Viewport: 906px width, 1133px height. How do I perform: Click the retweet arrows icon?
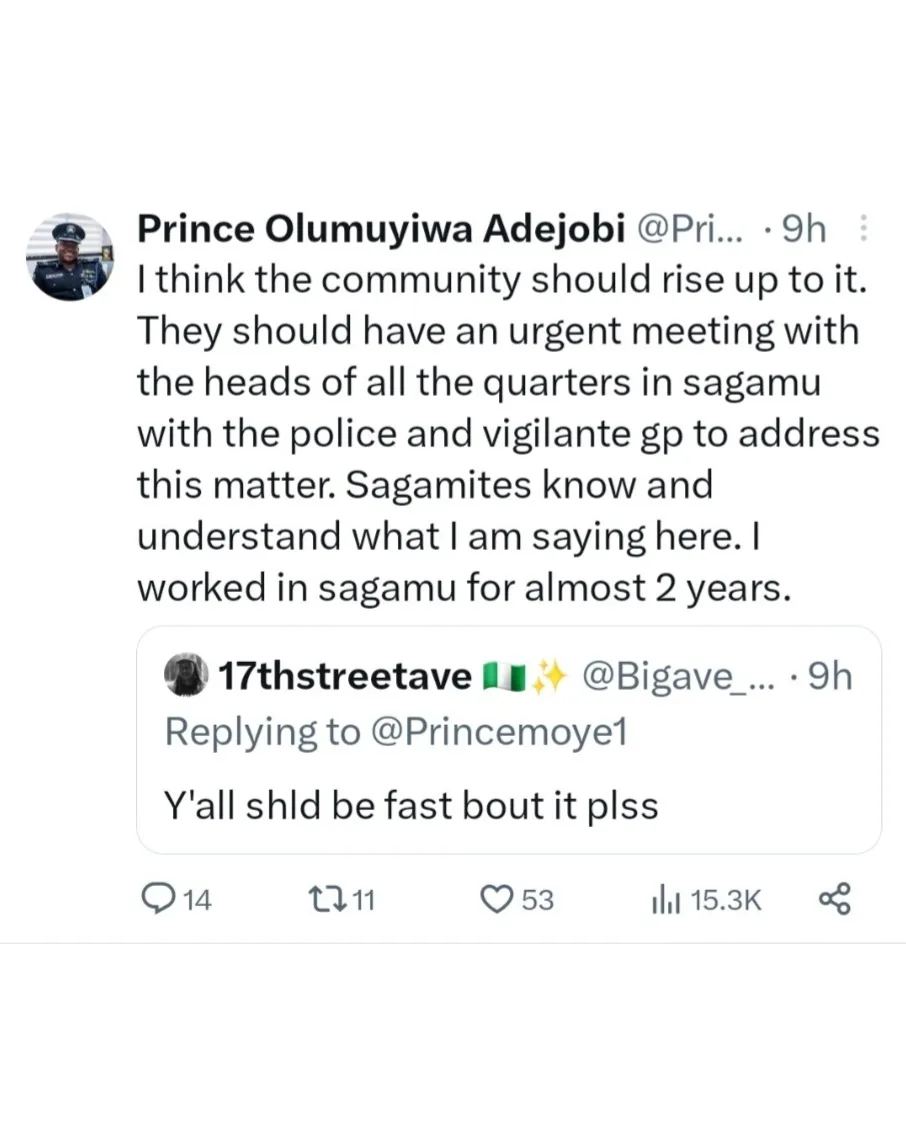click(x=329, y=900)
